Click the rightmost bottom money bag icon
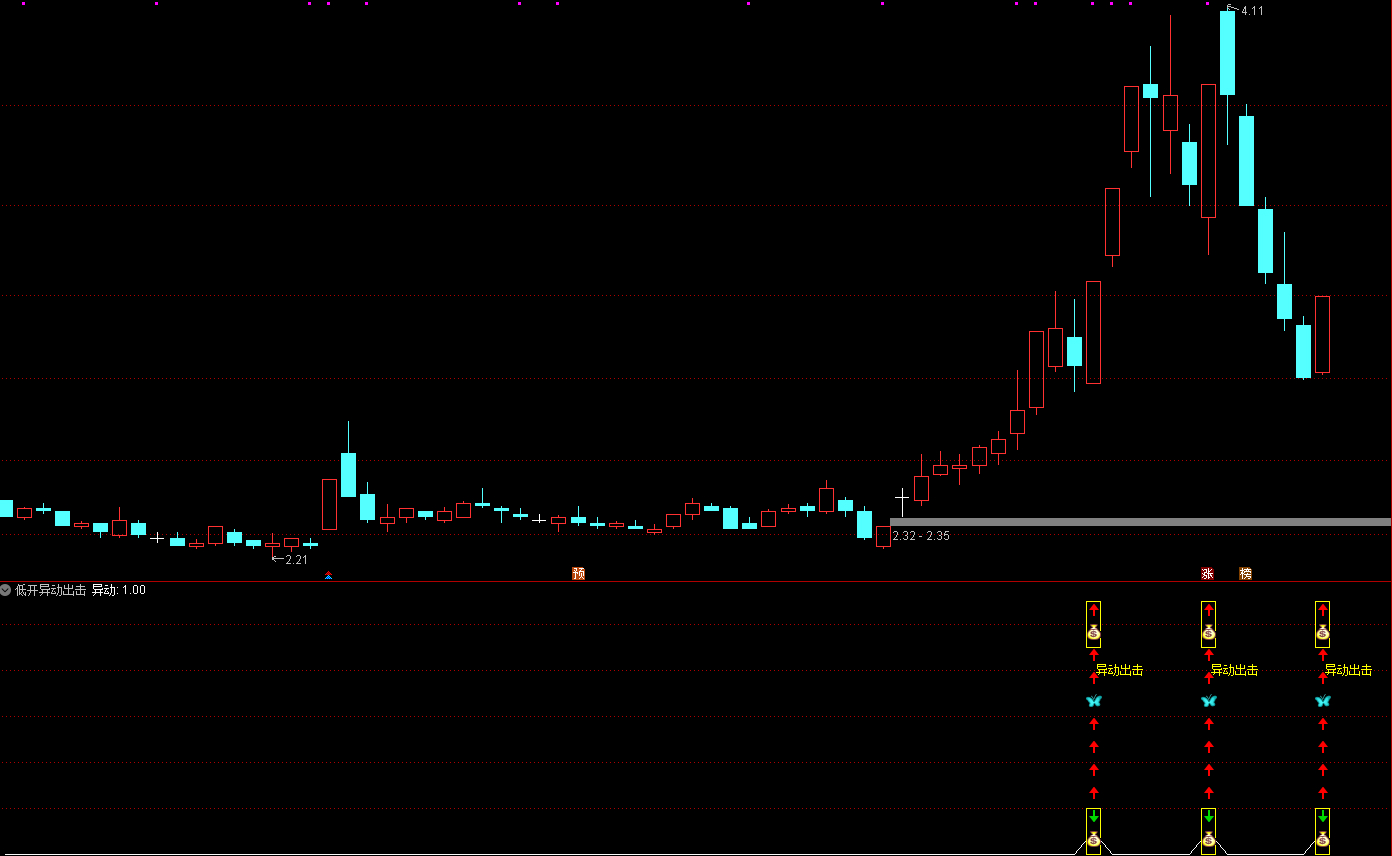The image size is (1392, 856). click(1322, 840)
